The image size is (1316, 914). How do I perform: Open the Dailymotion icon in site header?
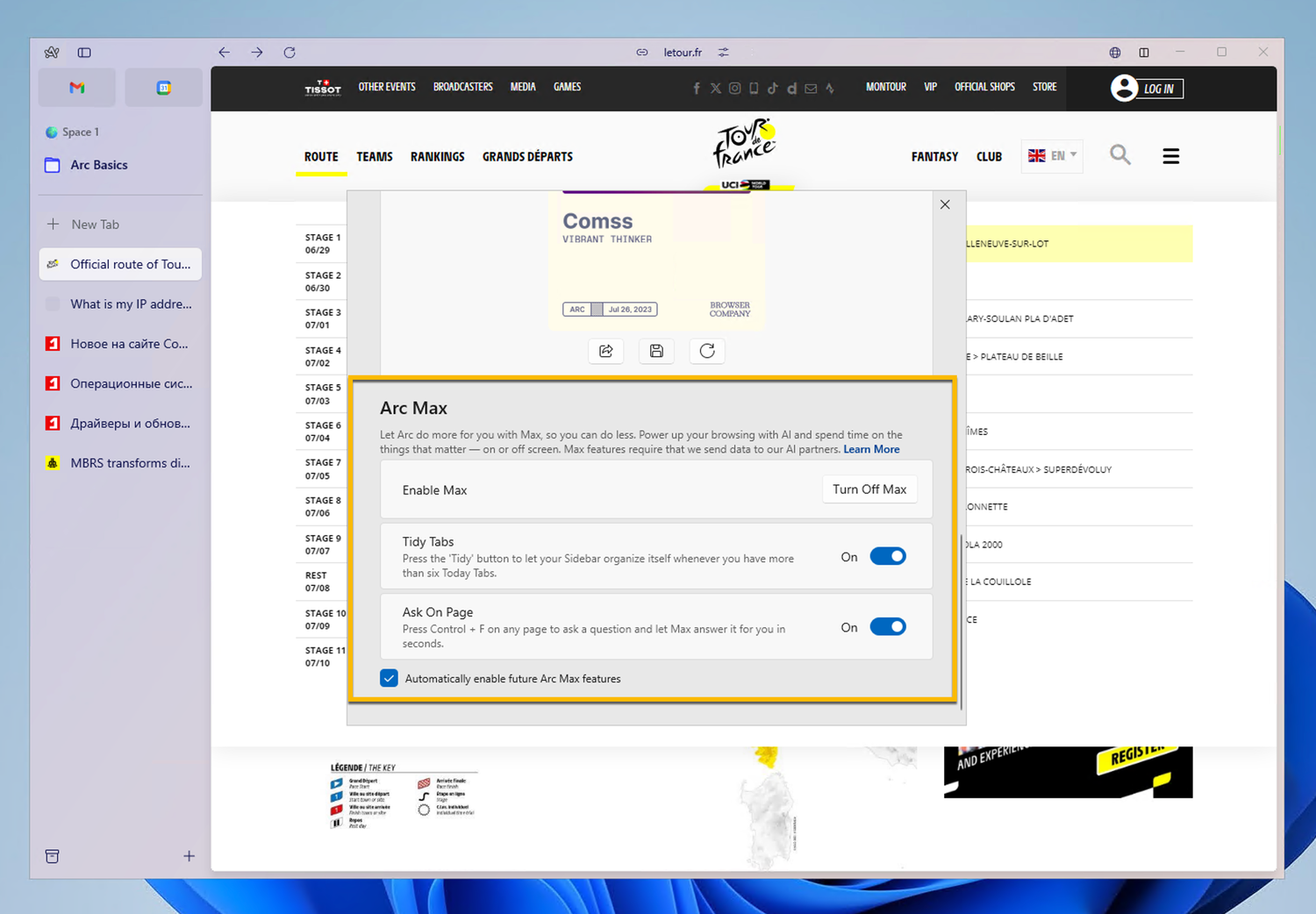[x=791, y=89]
